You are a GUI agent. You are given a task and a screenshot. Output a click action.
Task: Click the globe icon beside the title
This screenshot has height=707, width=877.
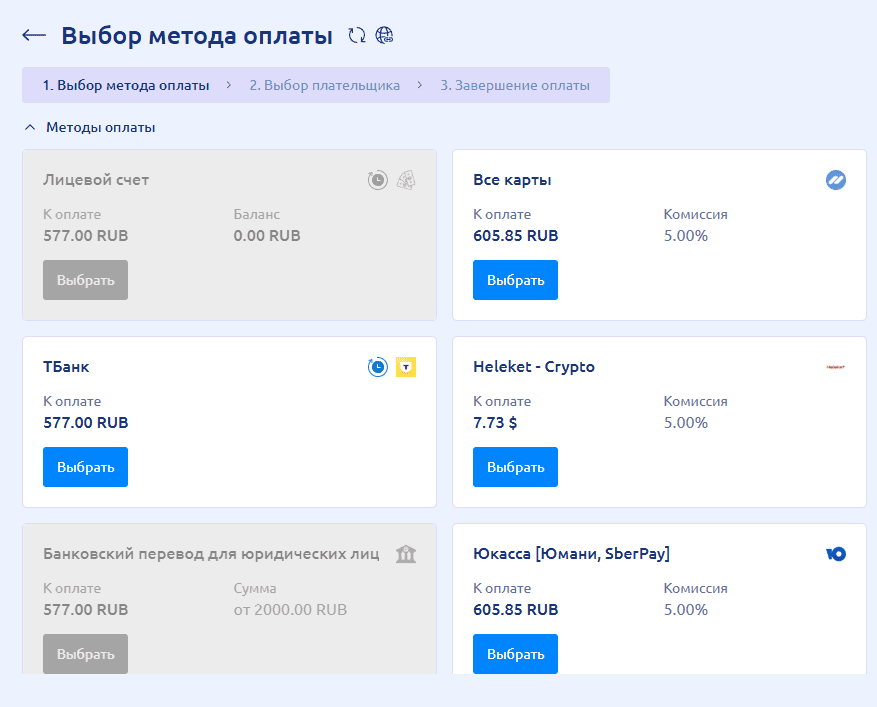click(x=384, y=36)
